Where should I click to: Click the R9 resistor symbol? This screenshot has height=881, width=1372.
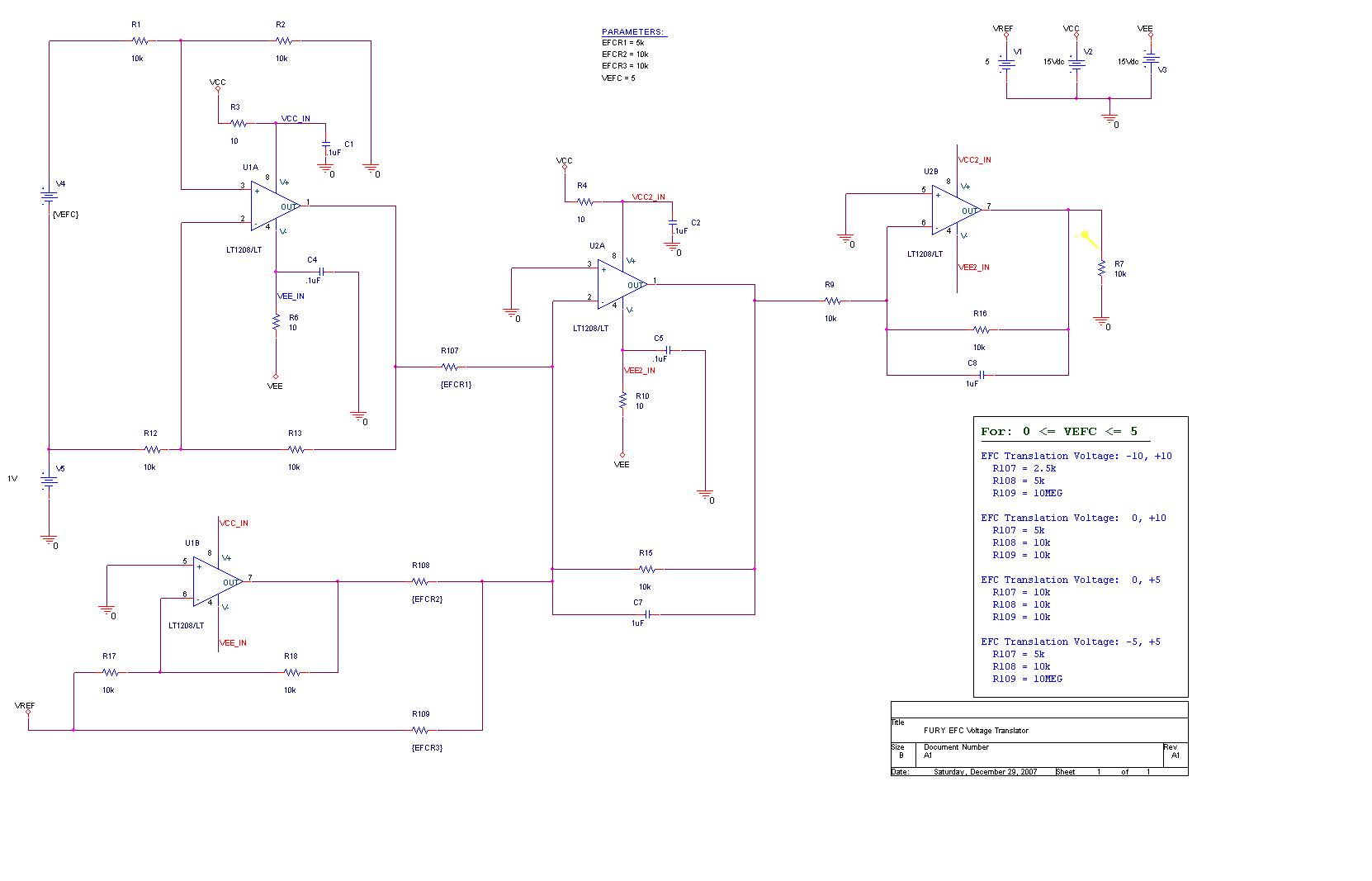(x=832, y=301)
